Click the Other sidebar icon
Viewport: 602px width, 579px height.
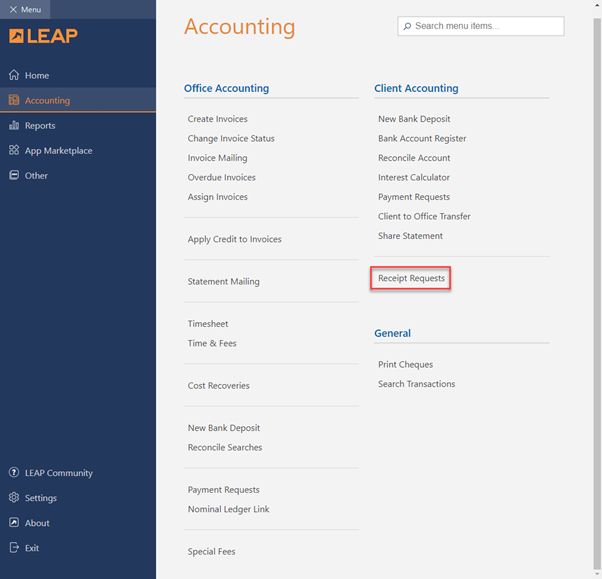14,175
